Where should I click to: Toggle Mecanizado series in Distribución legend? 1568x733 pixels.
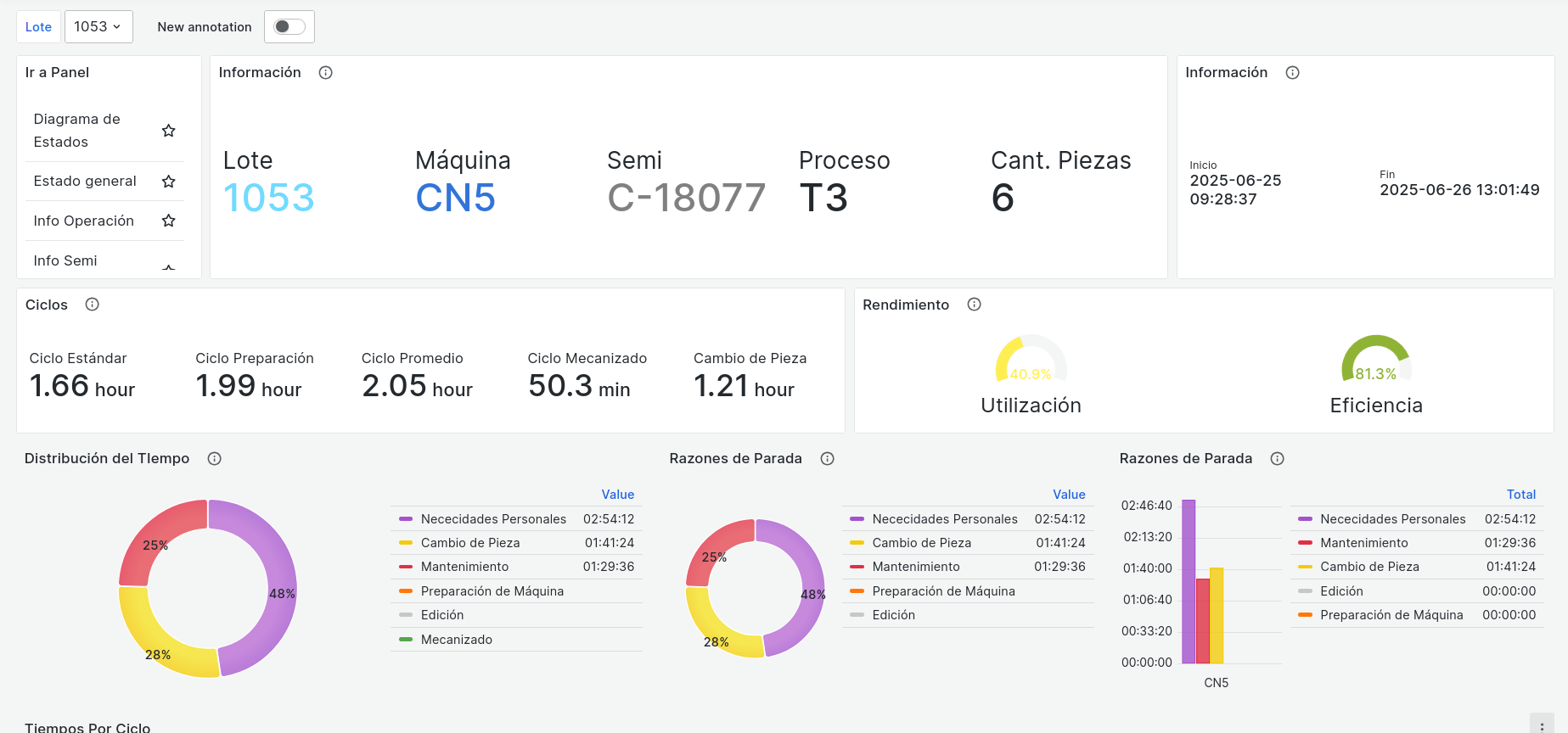(456, 640)
